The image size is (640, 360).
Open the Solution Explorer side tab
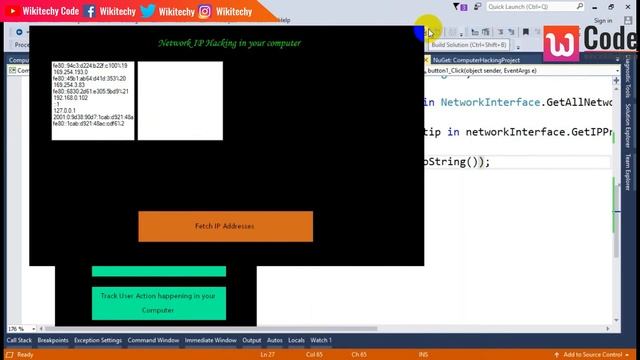pyautogui.click(x=628, y=126)
